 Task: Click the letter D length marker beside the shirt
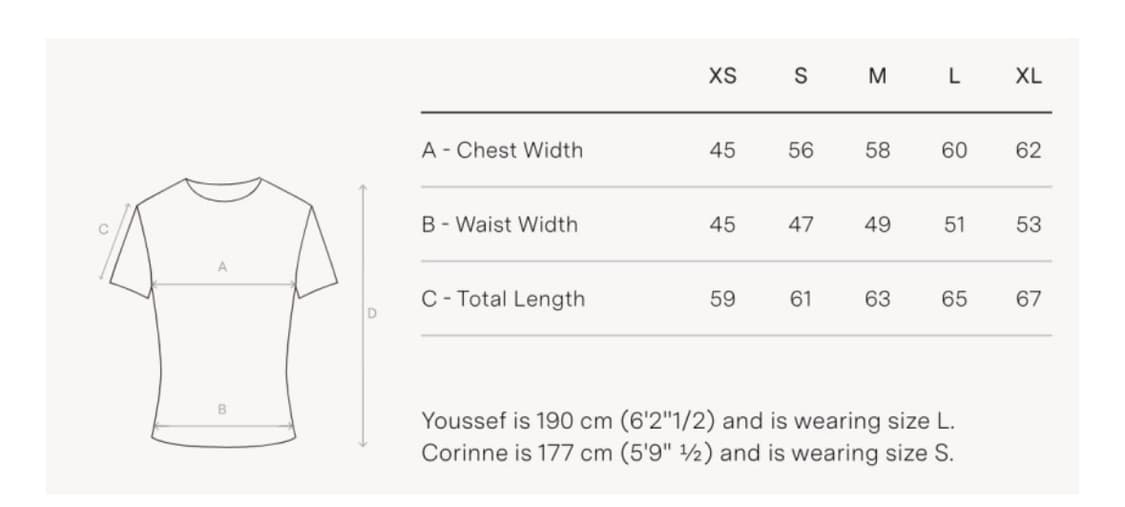372,313
